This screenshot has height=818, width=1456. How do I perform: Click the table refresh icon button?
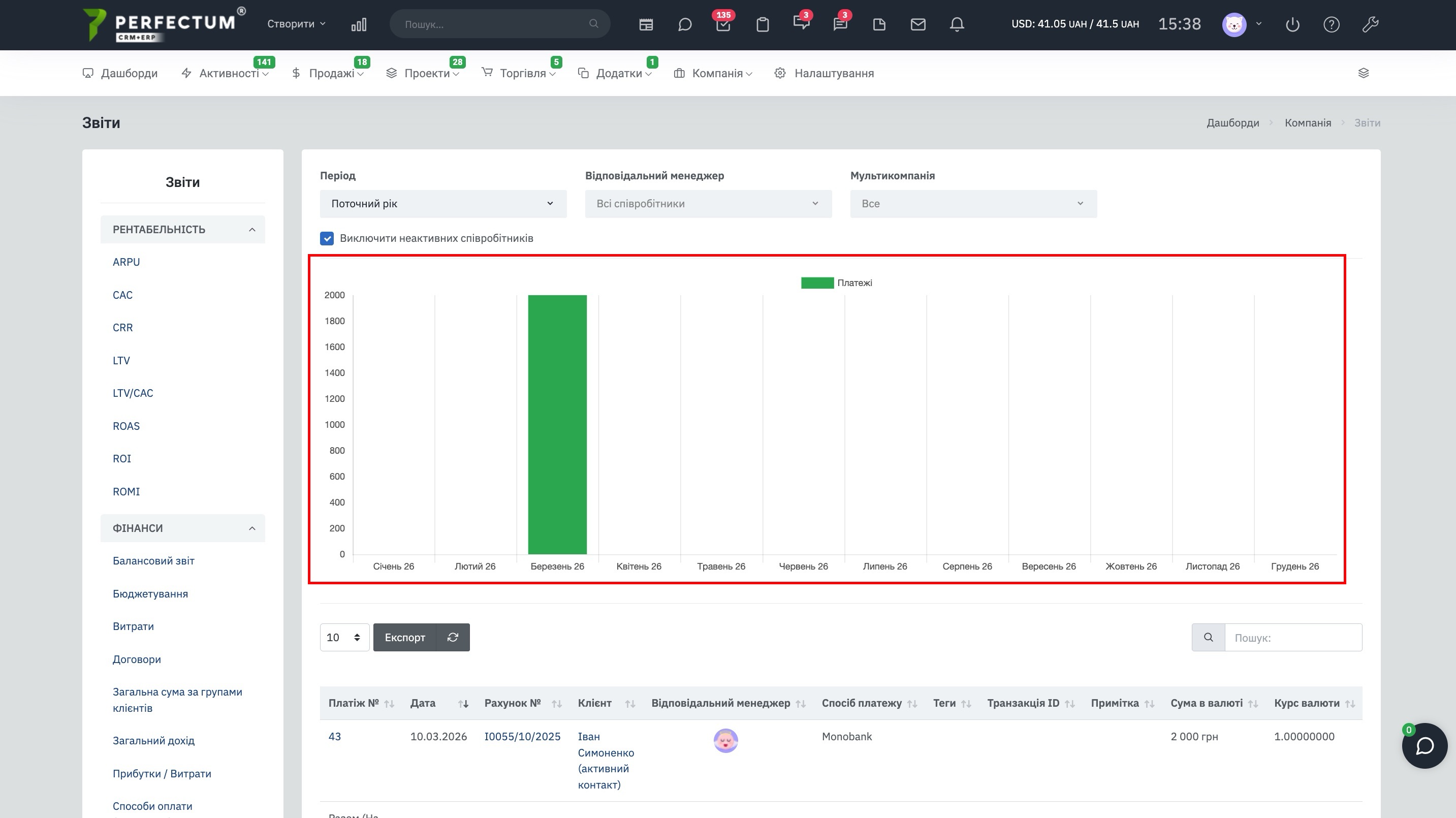(453, 637)
